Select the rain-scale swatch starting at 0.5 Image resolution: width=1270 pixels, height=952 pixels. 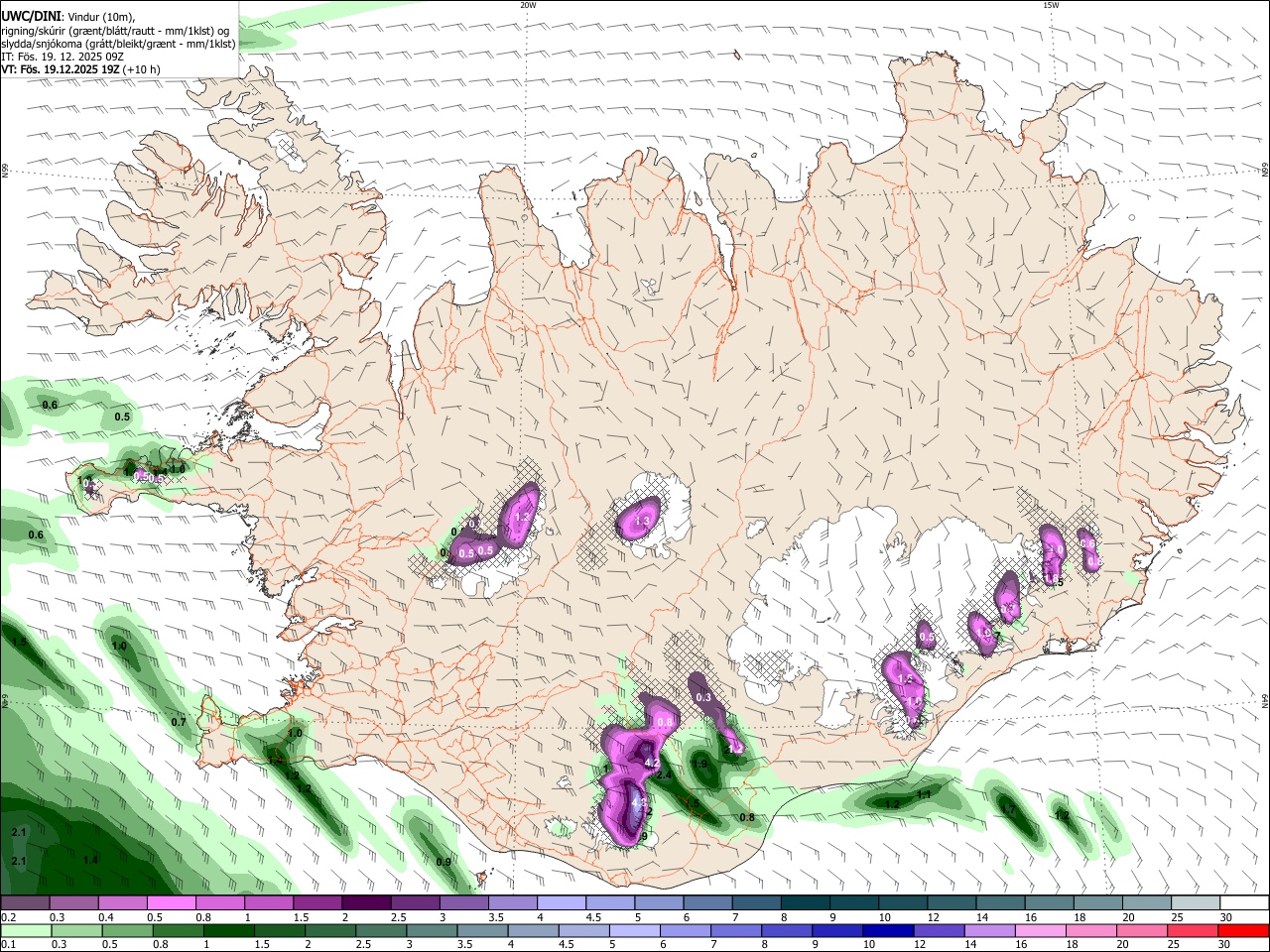pos(126,931)
